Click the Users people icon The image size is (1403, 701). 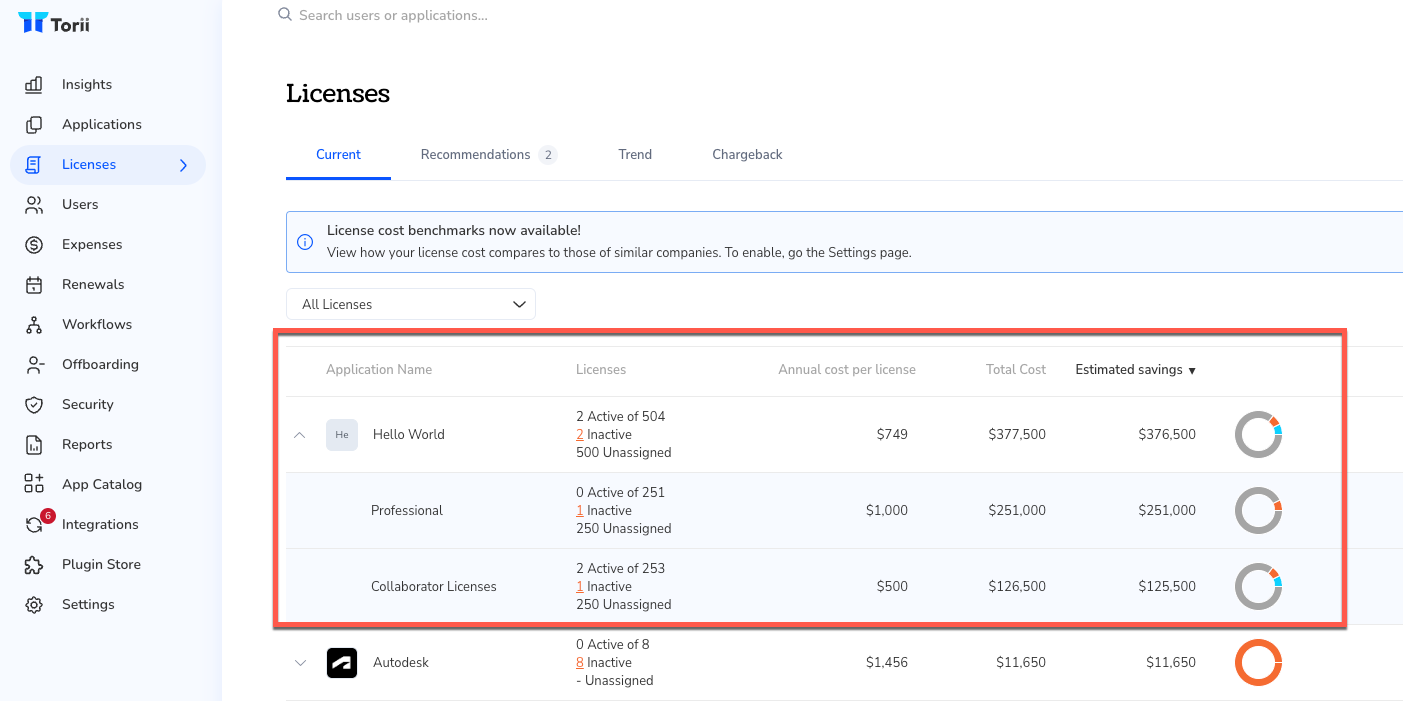click(x=34, y=205)
